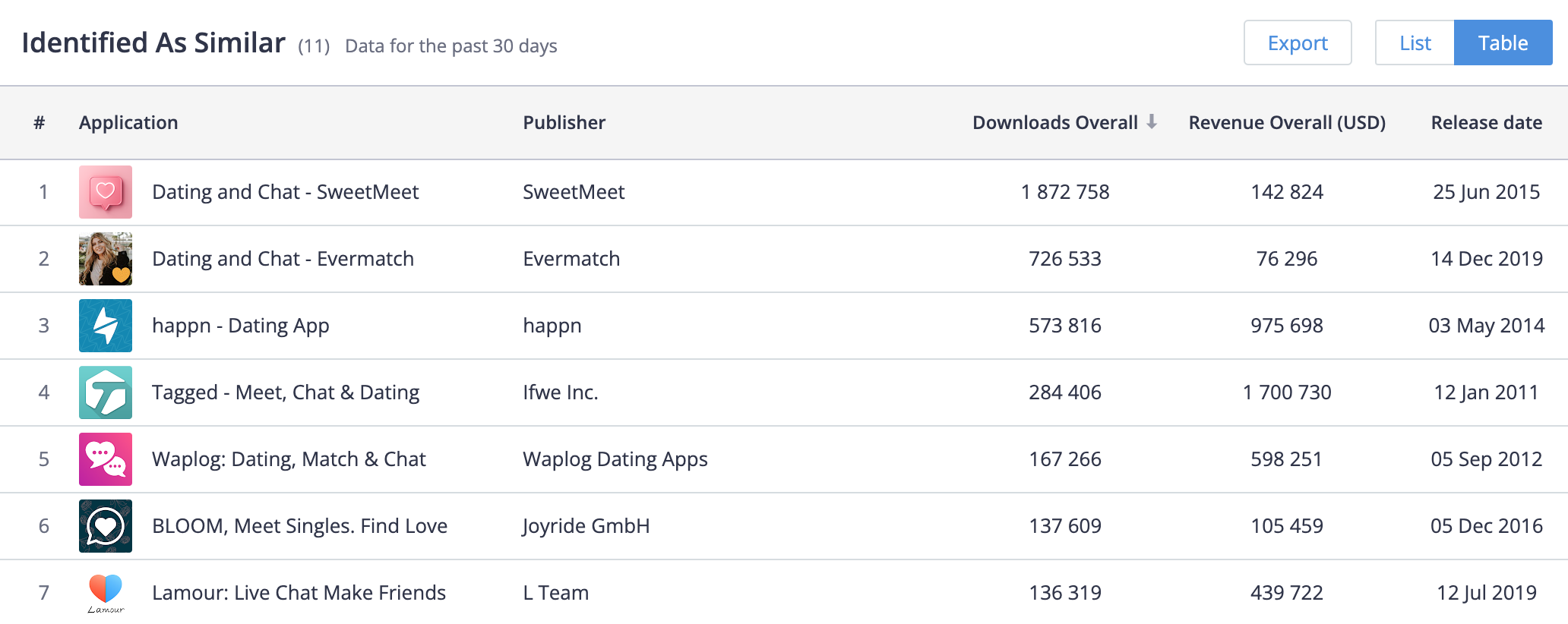1568x624 pixels.
Task: Select downloads value 284 406
Action: click(1065, 392)
